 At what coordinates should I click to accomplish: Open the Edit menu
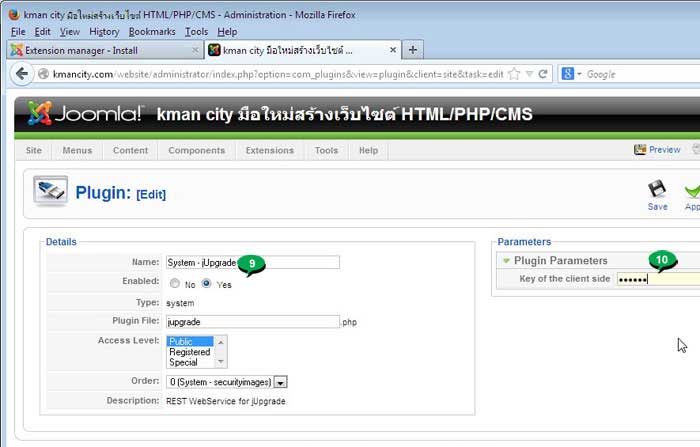(42, 32)
